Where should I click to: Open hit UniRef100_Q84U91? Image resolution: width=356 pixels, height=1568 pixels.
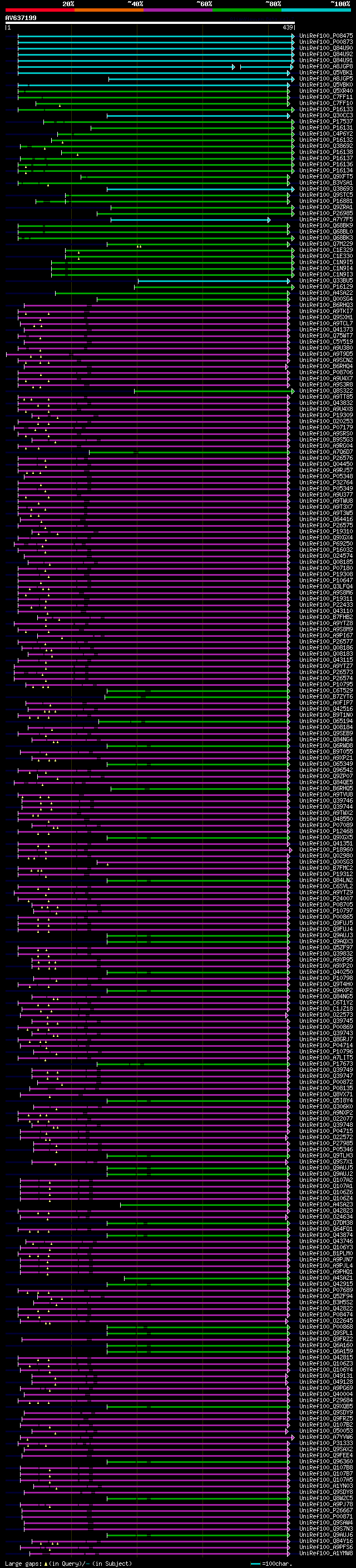326,60
